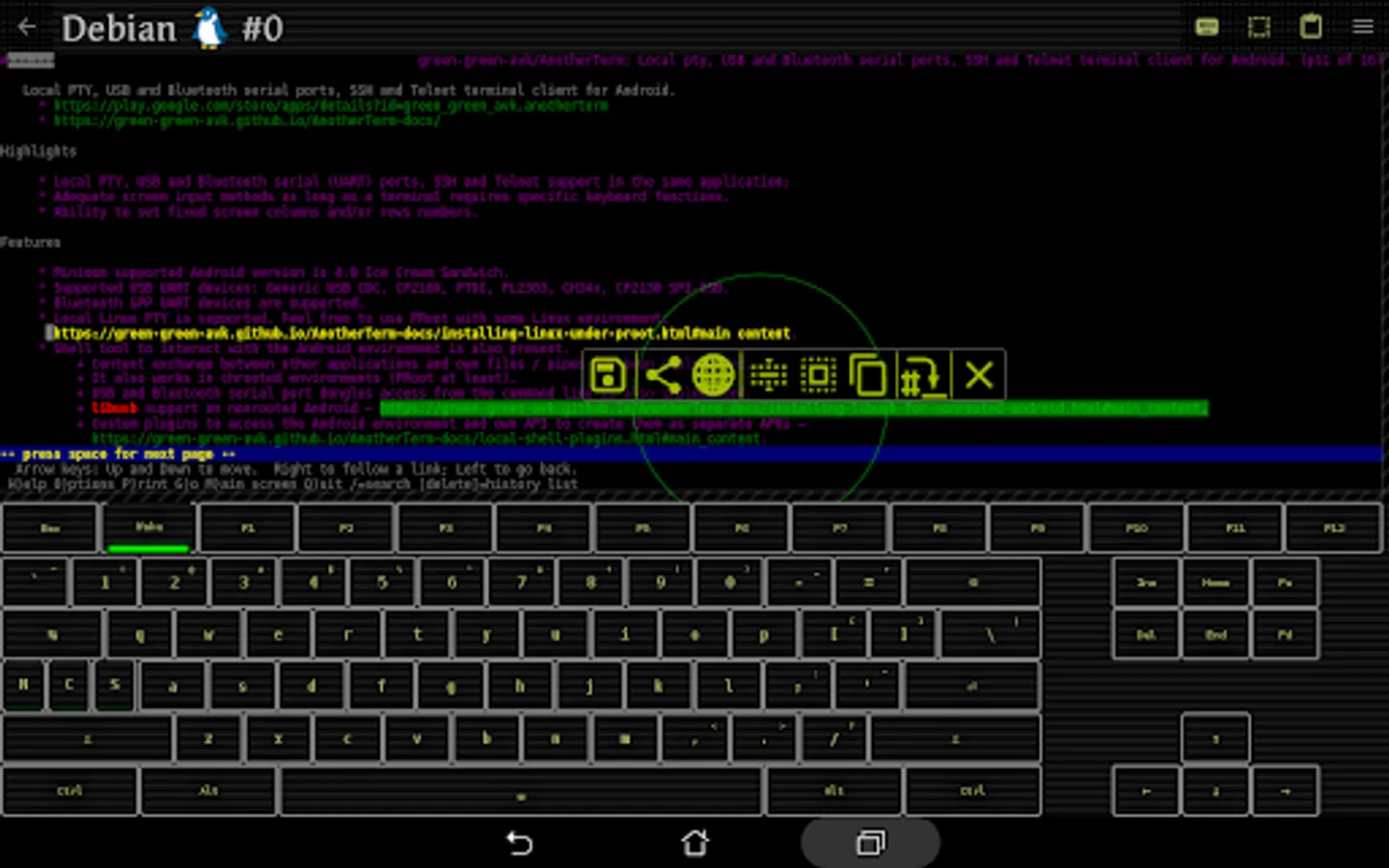
Task: Click the green highlighted selected link line
Action: coord(794,409)
